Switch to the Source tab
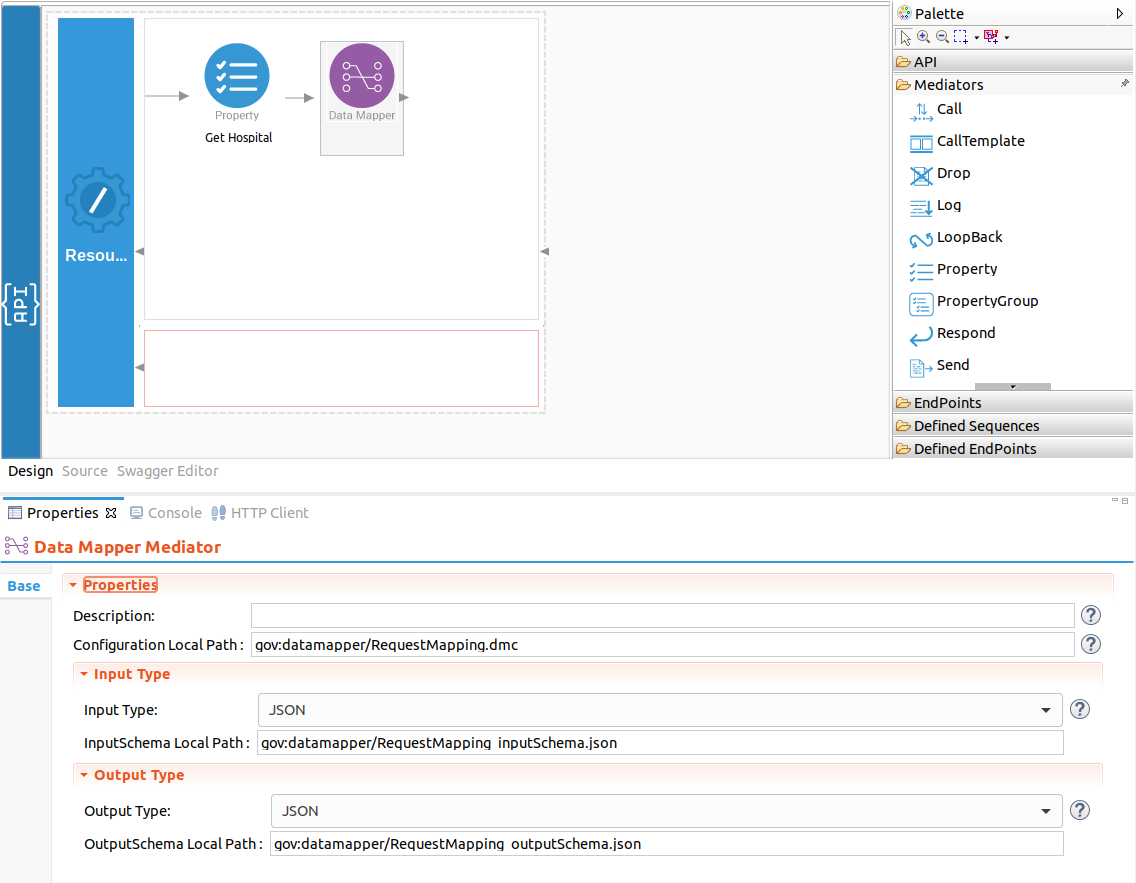 click(x=84, y=471)
